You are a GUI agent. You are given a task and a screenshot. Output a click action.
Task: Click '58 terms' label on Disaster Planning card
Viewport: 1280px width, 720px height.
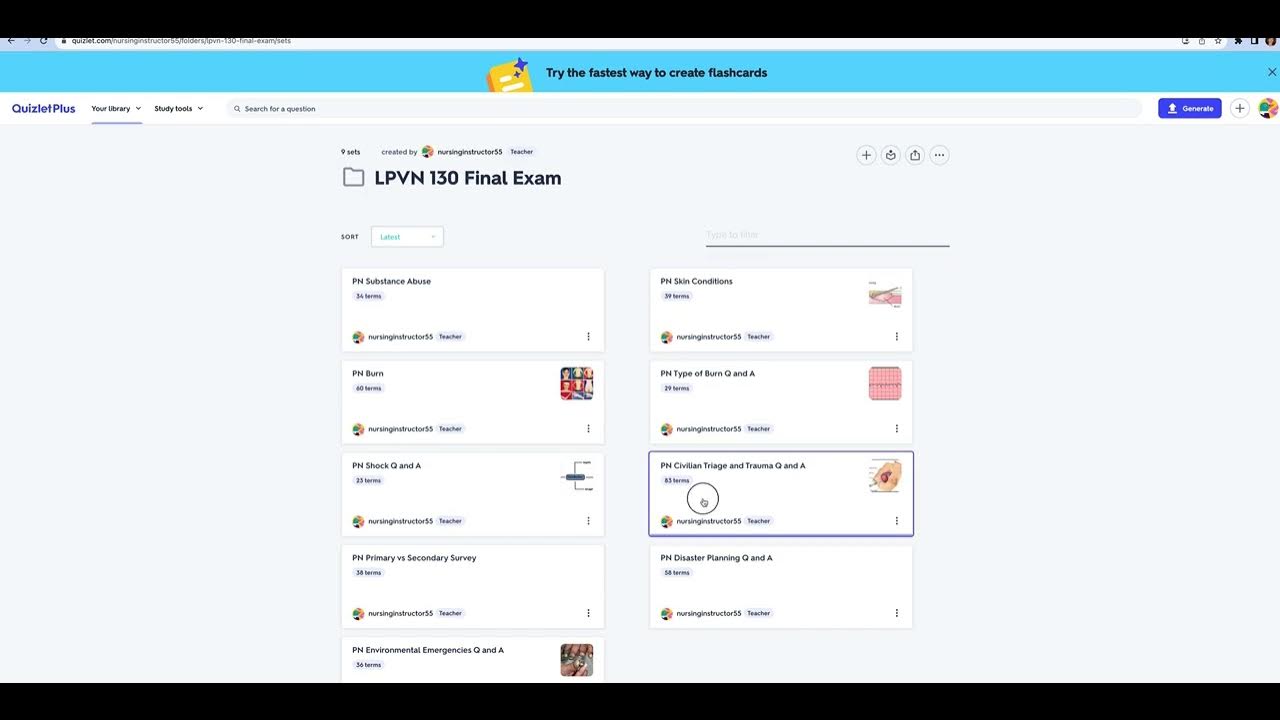(x=677, y=573)
